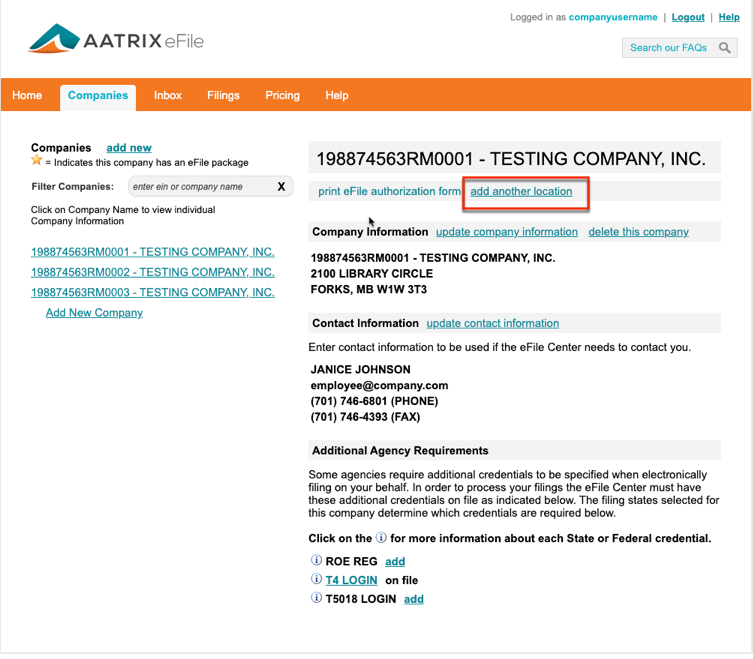Open info icon for T5018 LOGIN
The width and height of the screenshot is (753, 659).
[317, 599]
